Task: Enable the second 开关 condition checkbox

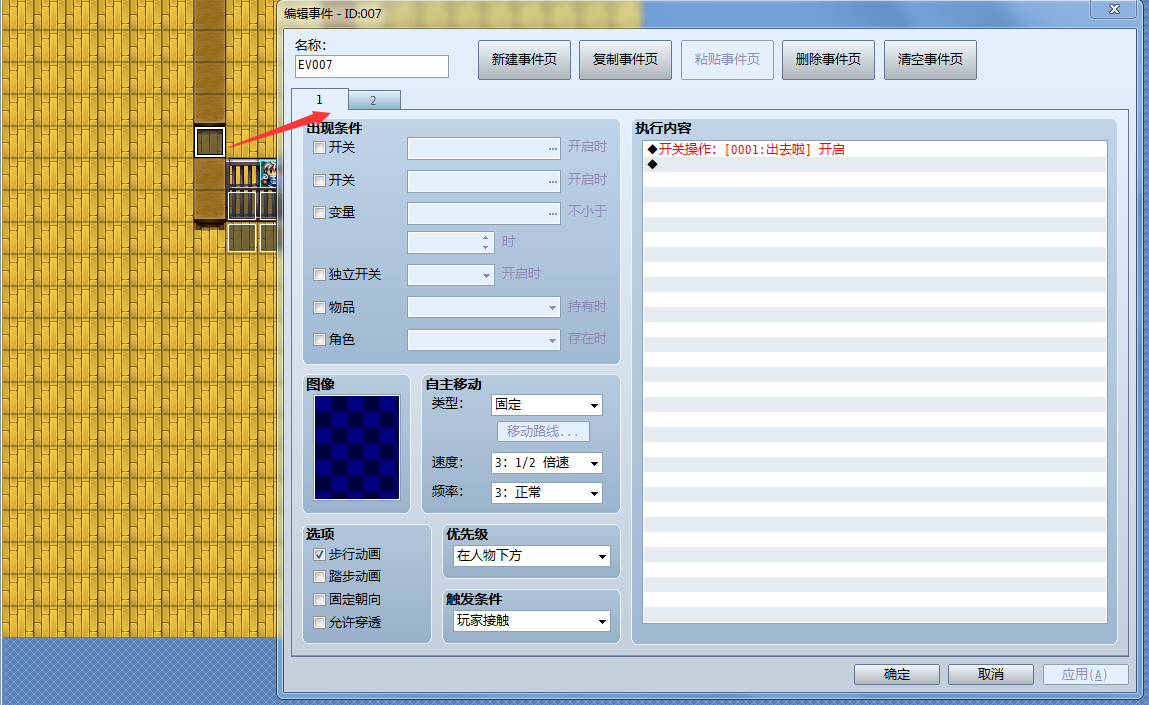Action: pyautogui.click(x=319, y=180)
